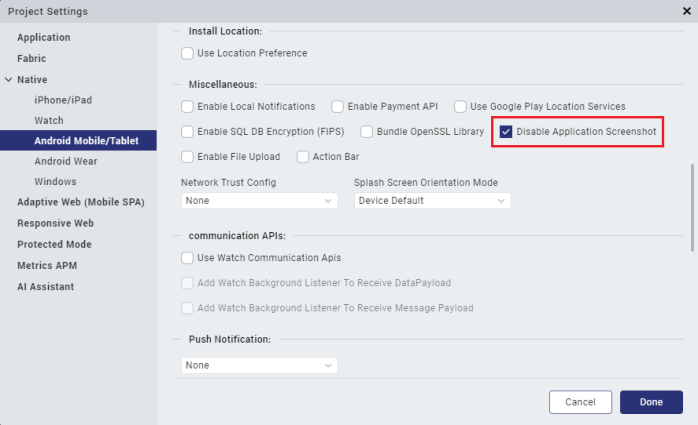This screenshot has width=698, height=425.
Task: Uncheck Disable Application Screenshot
Action: pos(507,131)
